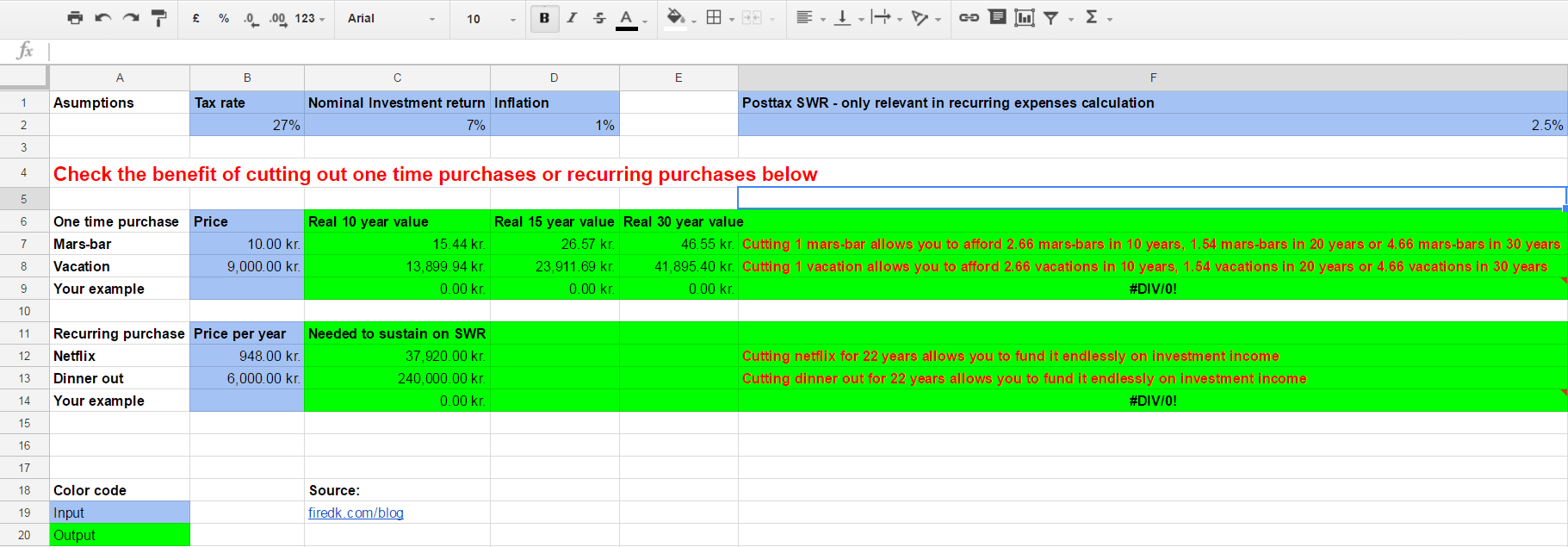Open the font size 10 dropdown
Screen dimensions: 1568x547
[491, 18]
